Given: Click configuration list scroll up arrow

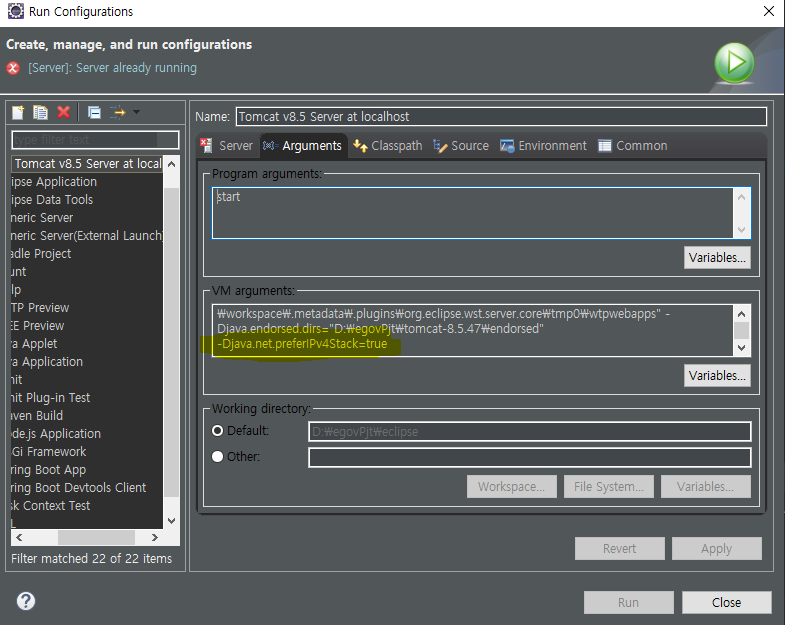Looking at the screenshot, I should coord(172,164).
